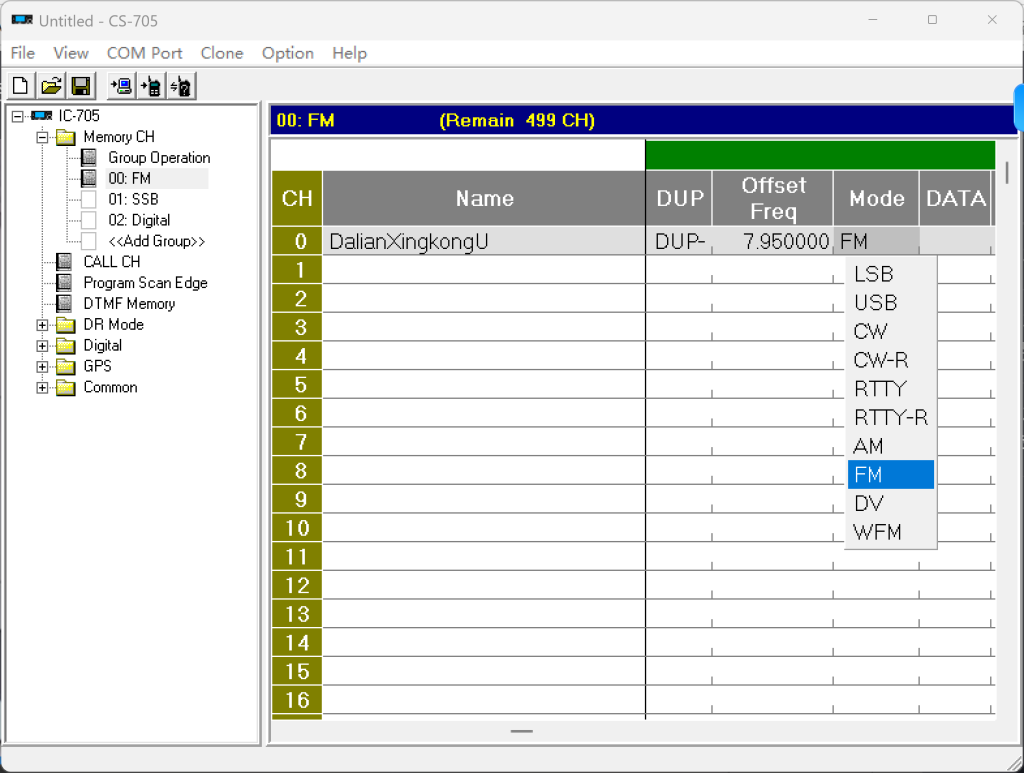The image size is (1024, 773).
Task: Click the blank icon beside 02: Digital
Action: coord(89,220)
